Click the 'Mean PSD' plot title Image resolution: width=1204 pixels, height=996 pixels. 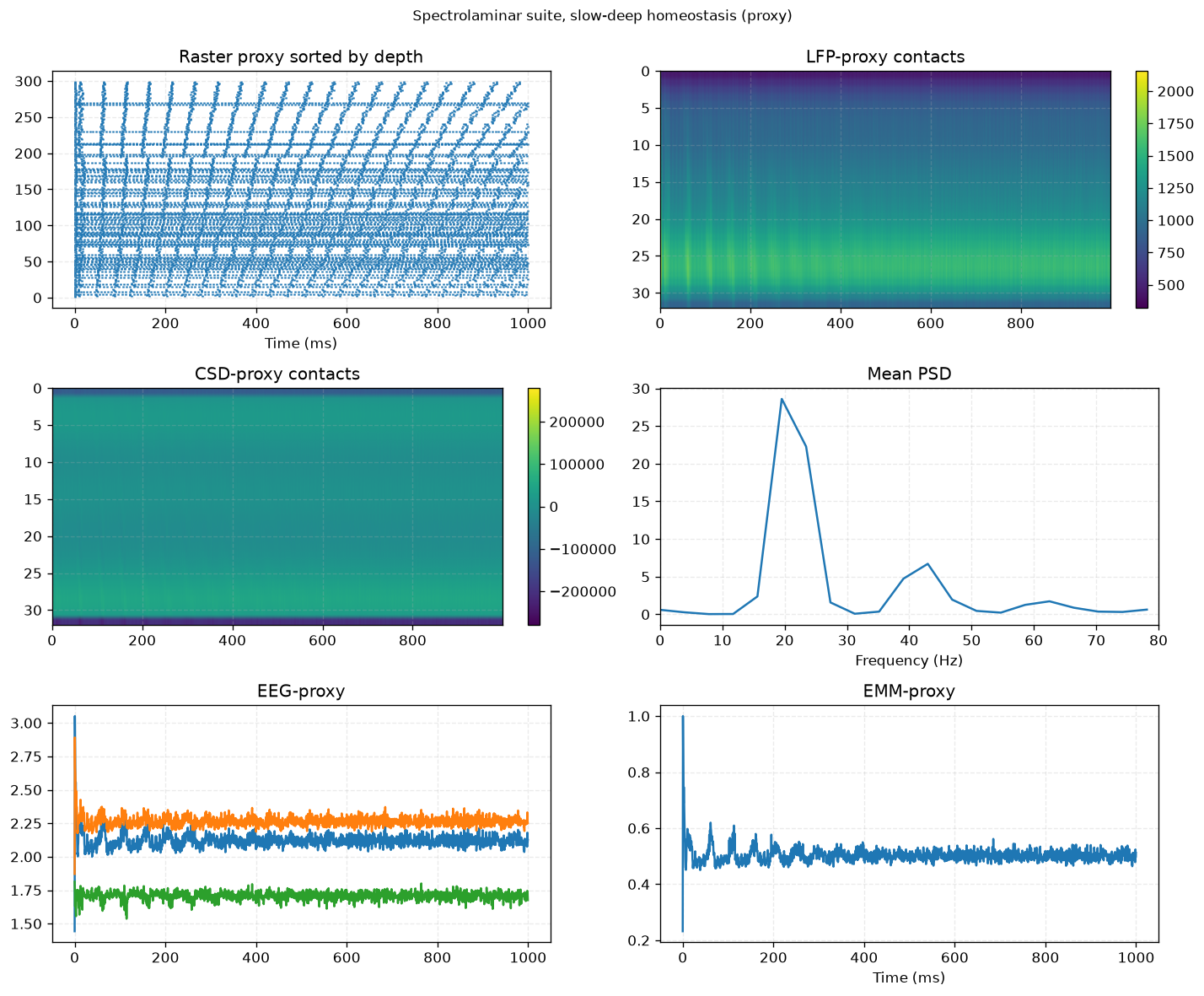point(909,374)
